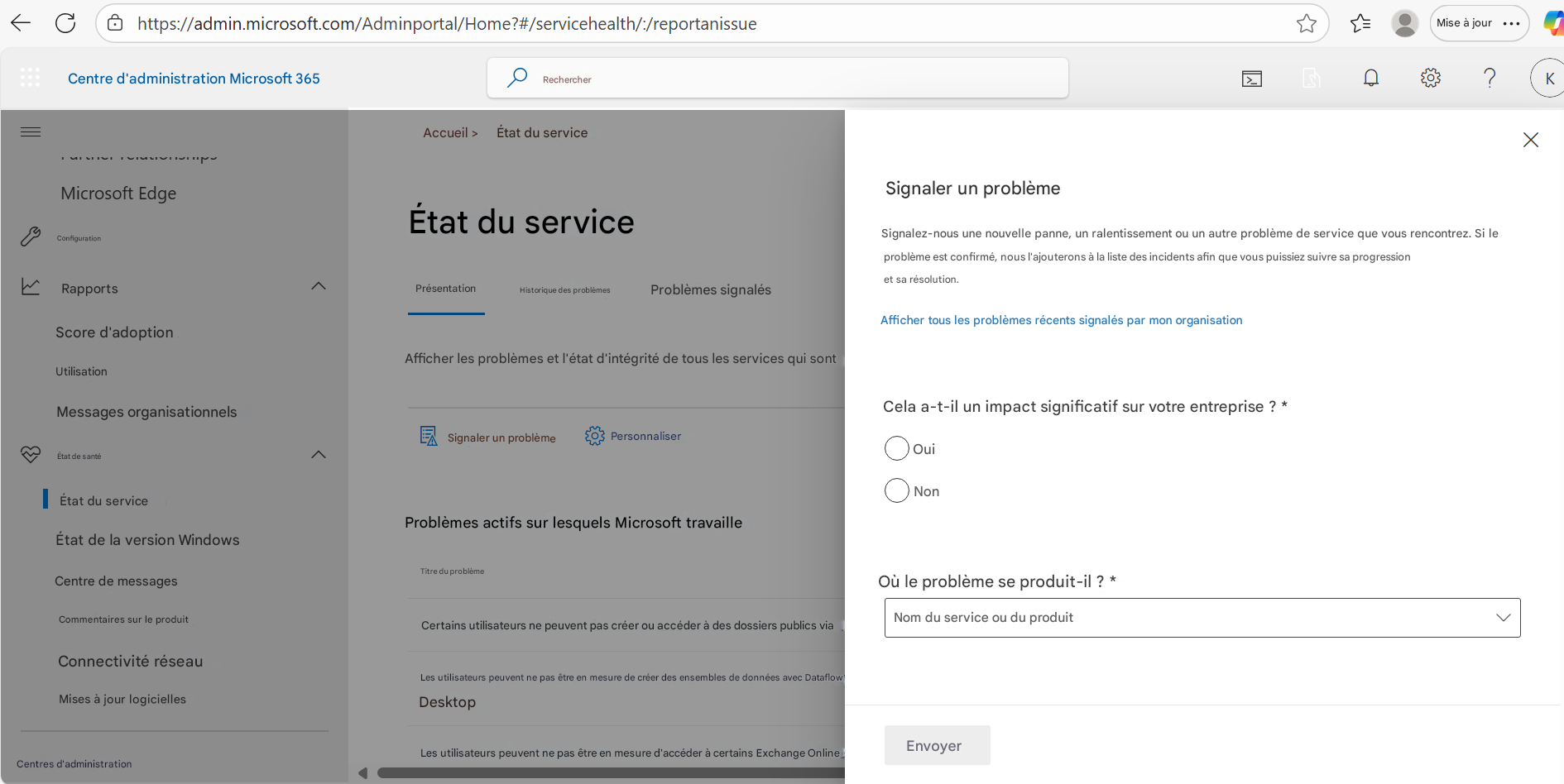Open Utilisation in the sidebar
The image size is (1564, 784).
(x=81, y=371)
